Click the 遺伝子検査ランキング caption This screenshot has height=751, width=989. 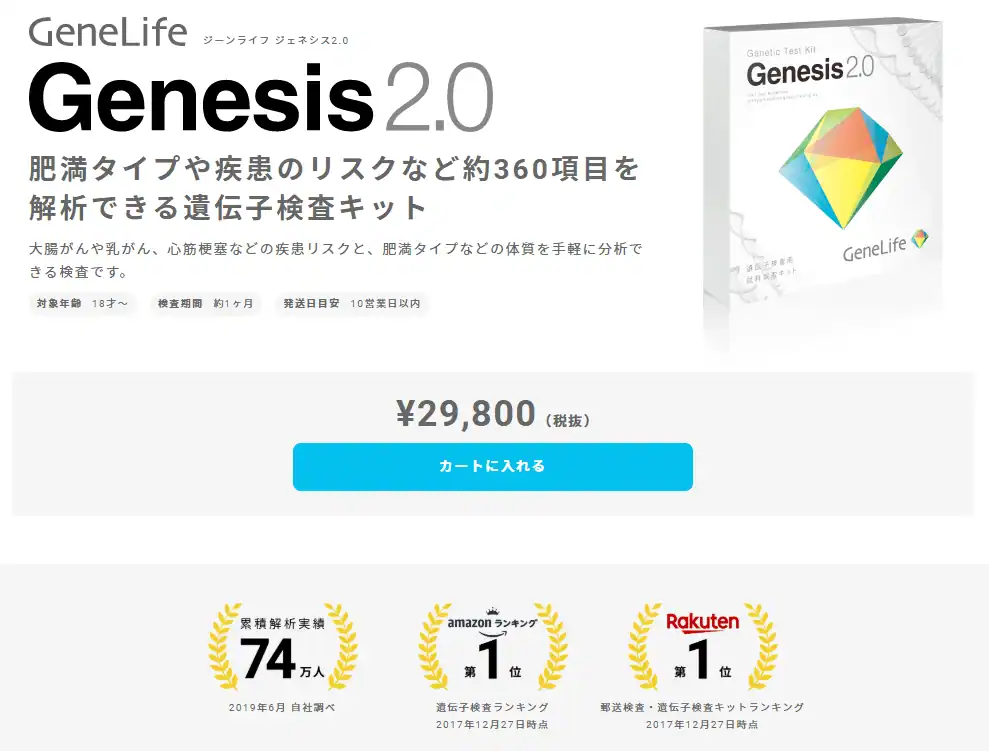[493, 707]
